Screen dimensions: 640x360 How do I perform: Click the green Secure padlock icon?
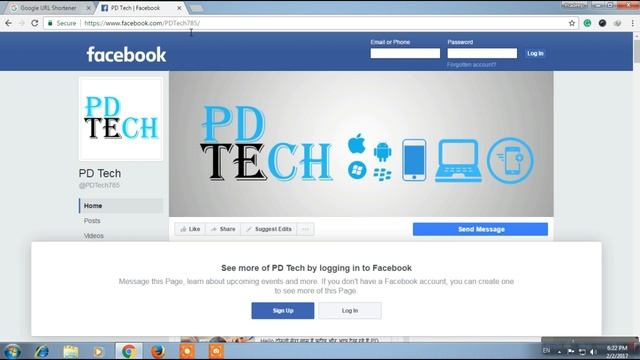(50, 23)
